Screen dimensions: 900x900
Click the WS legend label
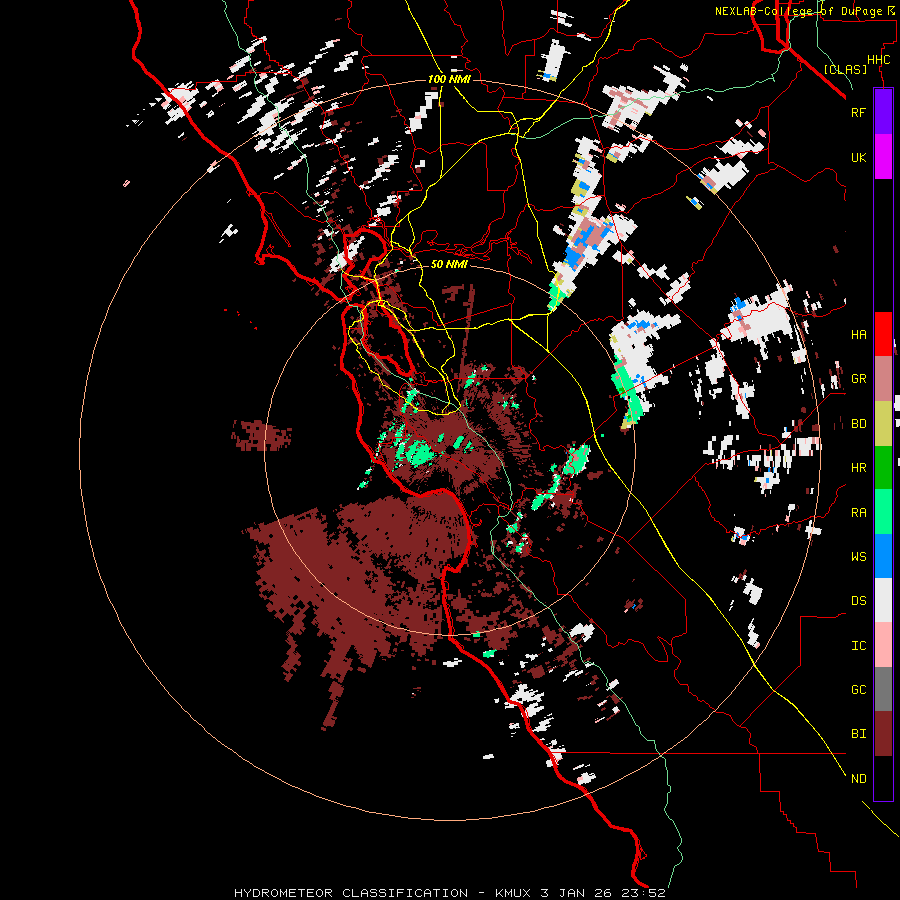pos(858,556)
